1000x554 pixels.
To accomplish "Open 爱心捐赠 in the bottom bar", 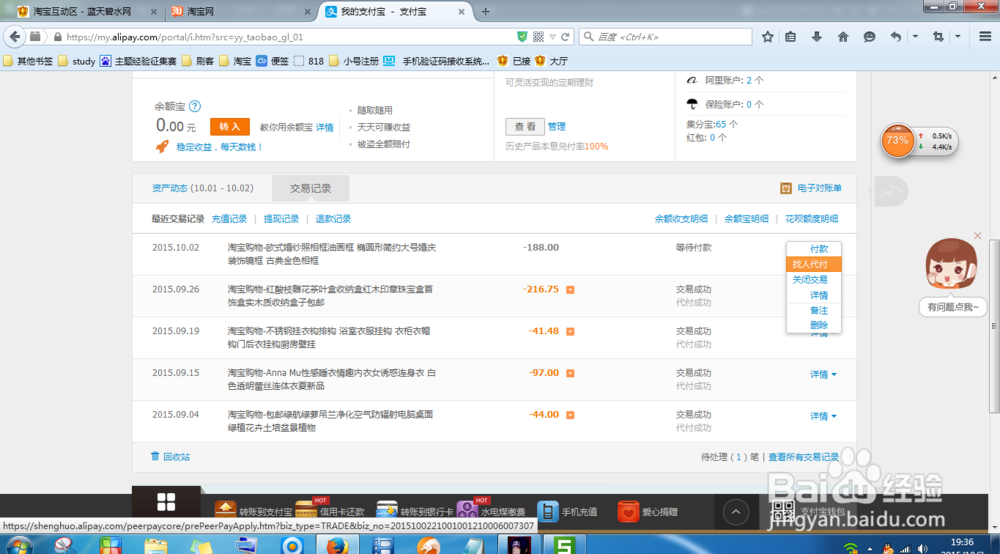I will tap(647, 511).
